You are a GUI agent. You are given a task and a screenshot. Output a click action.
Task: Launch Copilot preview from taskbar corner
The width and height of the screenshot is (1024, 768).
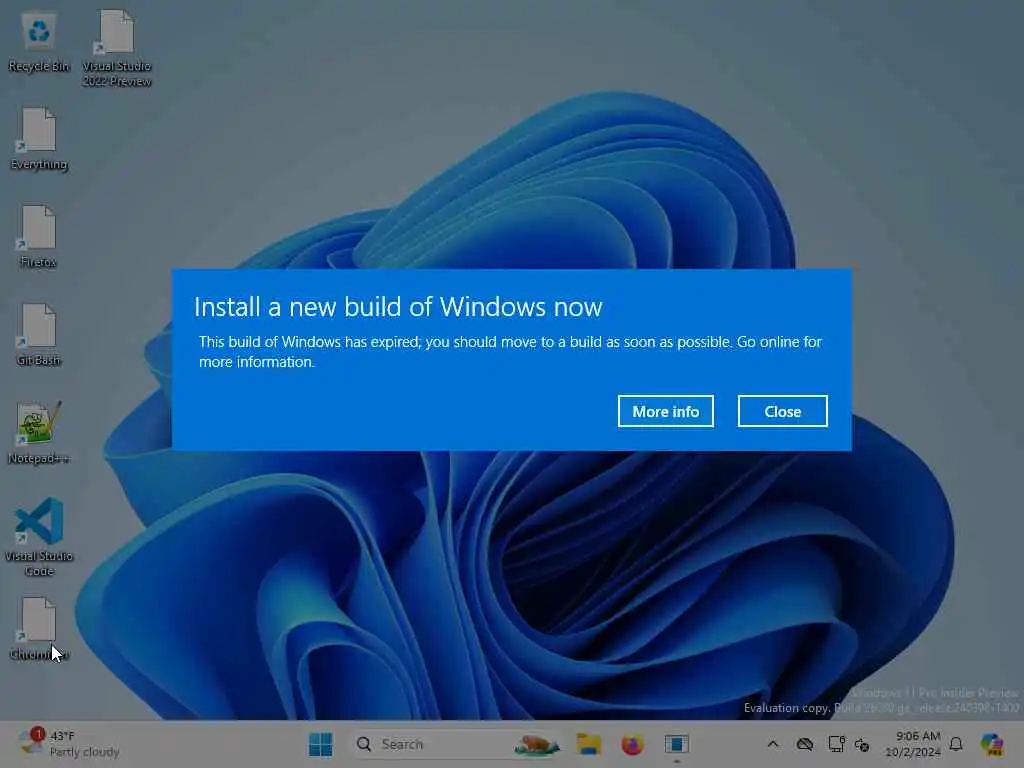tap(992, 744)
